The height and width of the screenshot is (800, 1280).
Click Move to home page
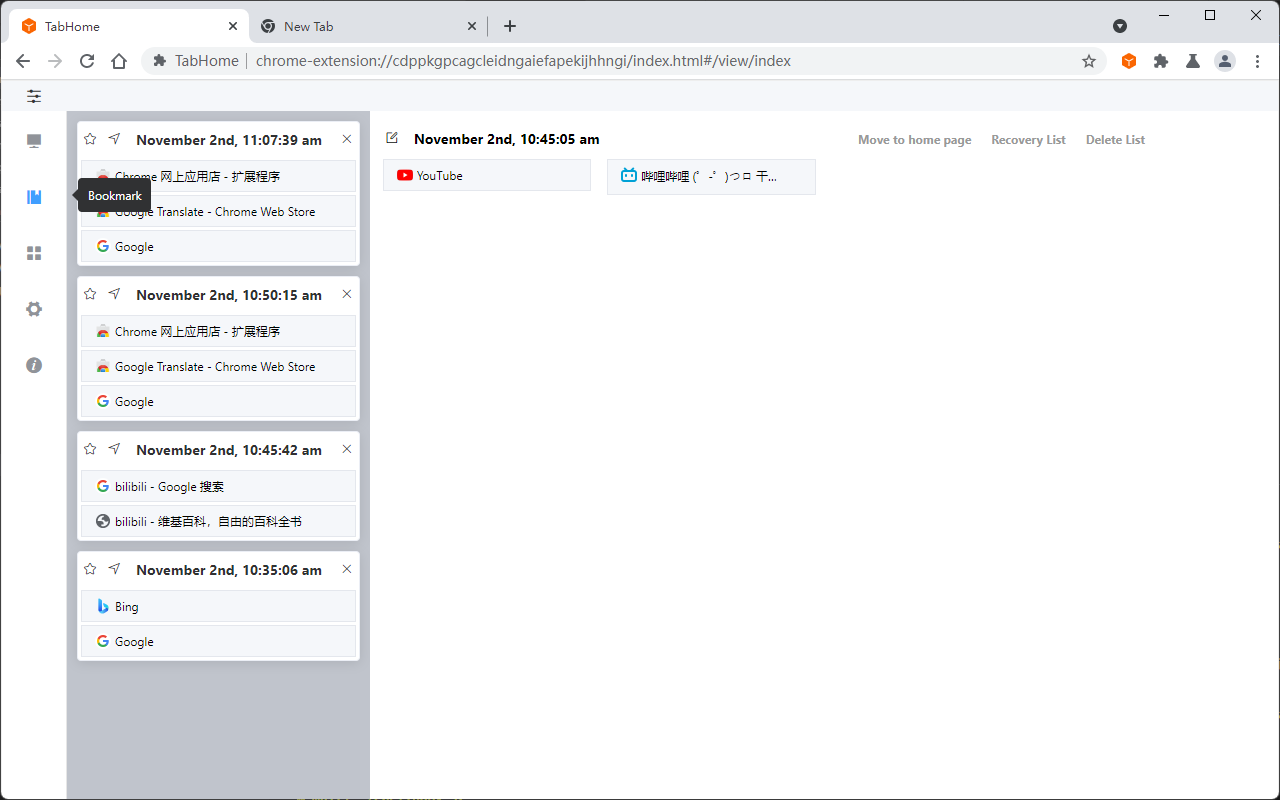[x=915, y=140]
